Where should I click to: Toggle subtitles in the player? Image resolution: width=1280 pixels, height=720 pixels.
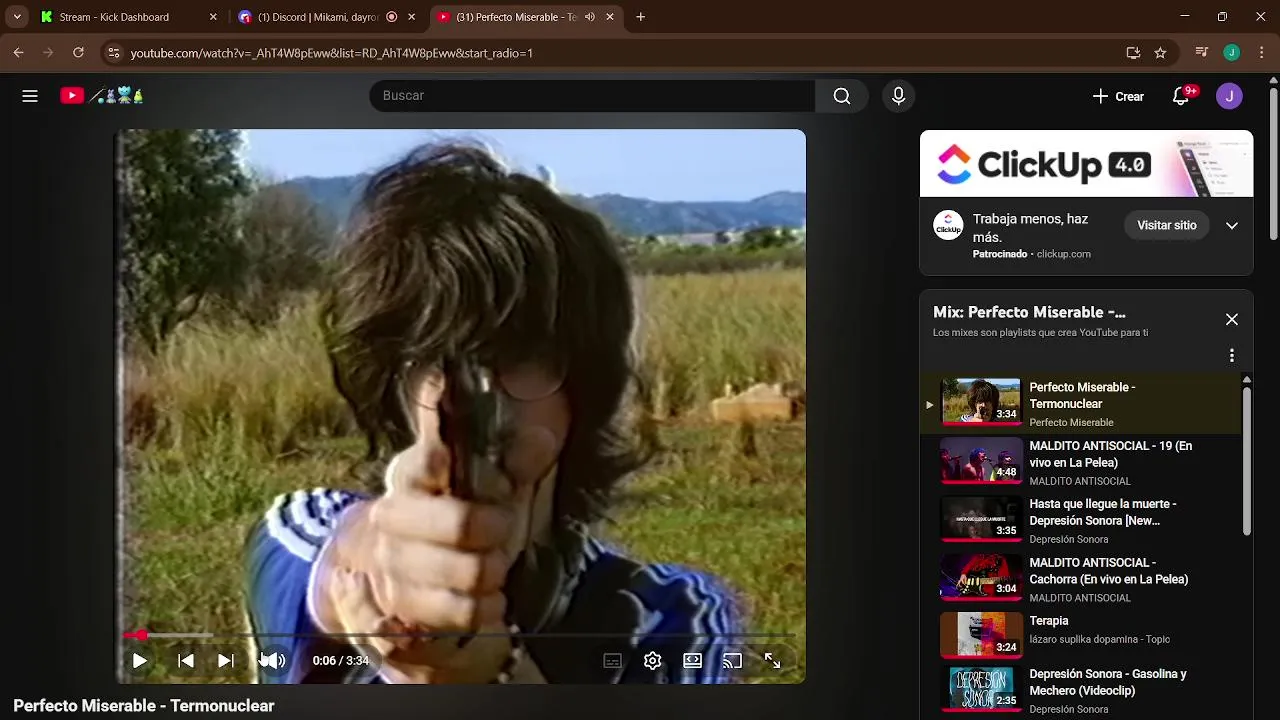tap(613, 661)
